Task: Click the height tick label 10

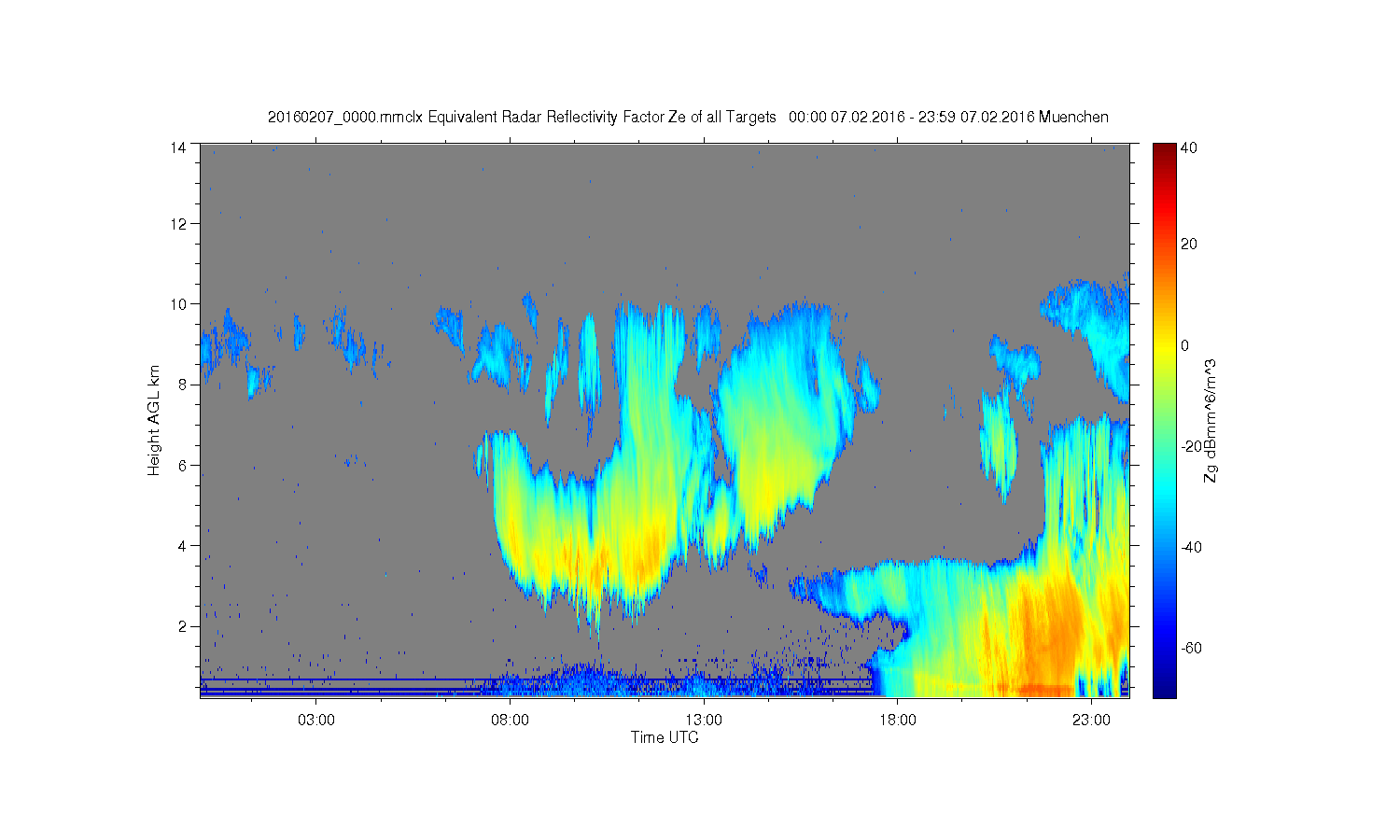Action: click(178, 304)
